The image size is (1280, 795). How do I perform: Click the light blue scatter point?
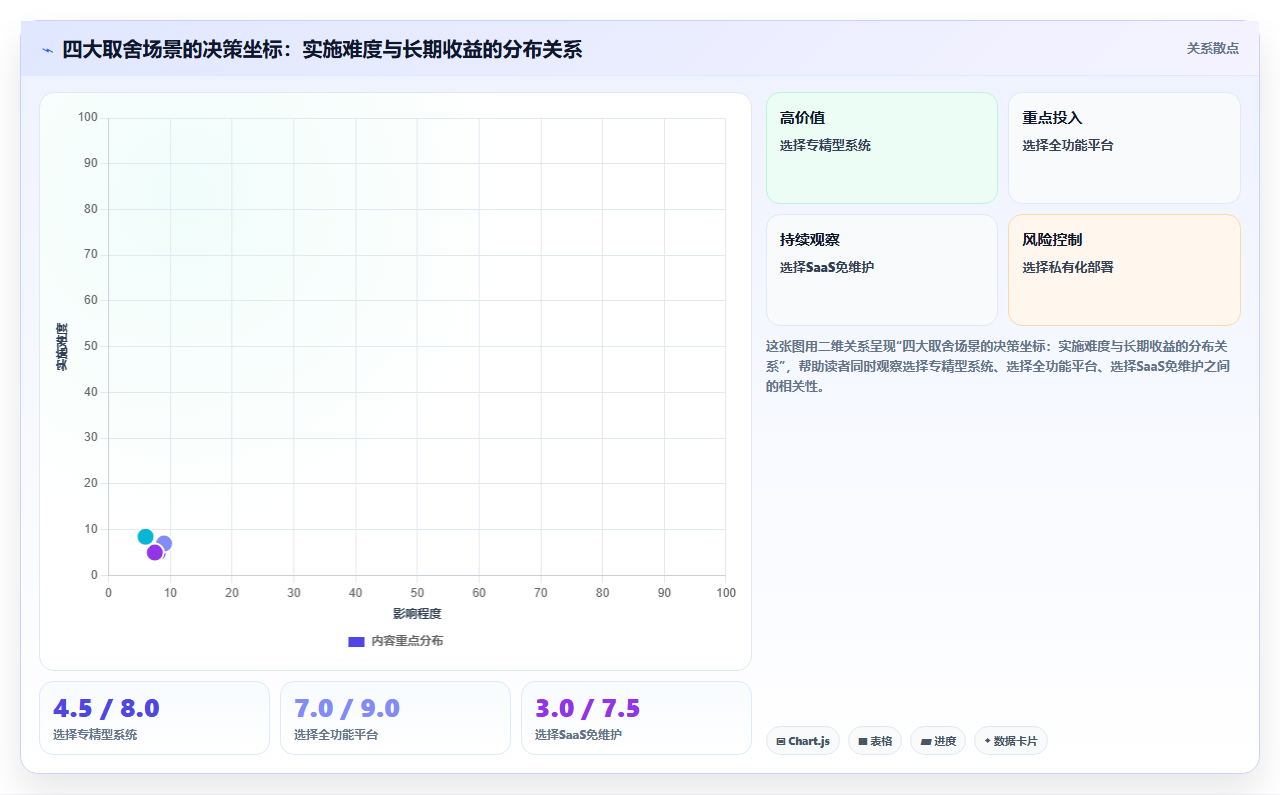(165, 543)
